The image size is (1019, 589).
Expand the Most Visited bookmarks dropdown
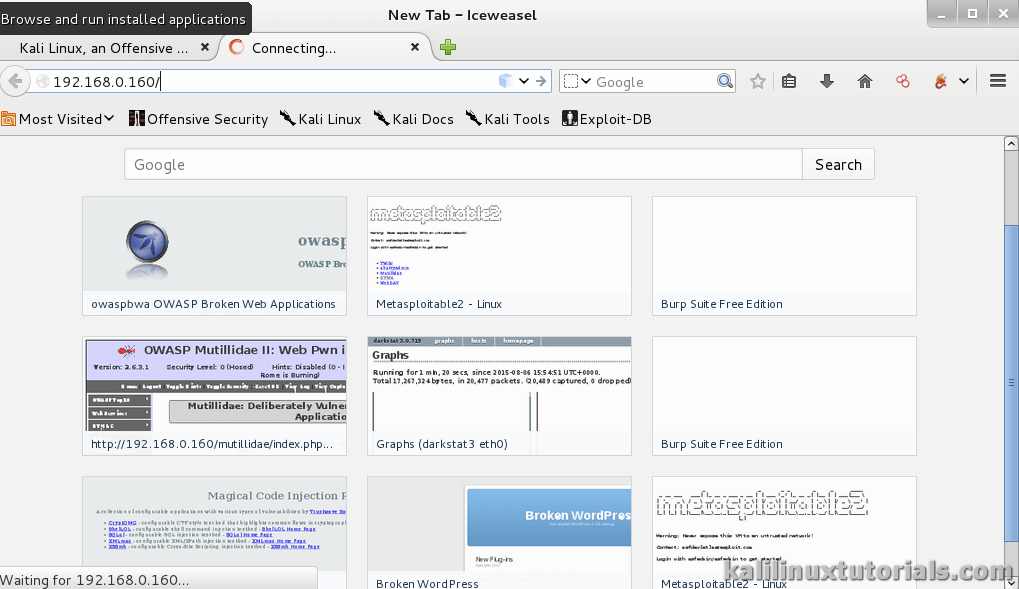click(x=57, y=118)
